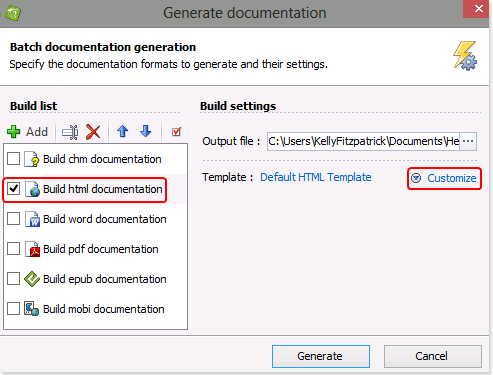Select Build epub documentation row
493x375 pixels.
(x=95, y=279)
